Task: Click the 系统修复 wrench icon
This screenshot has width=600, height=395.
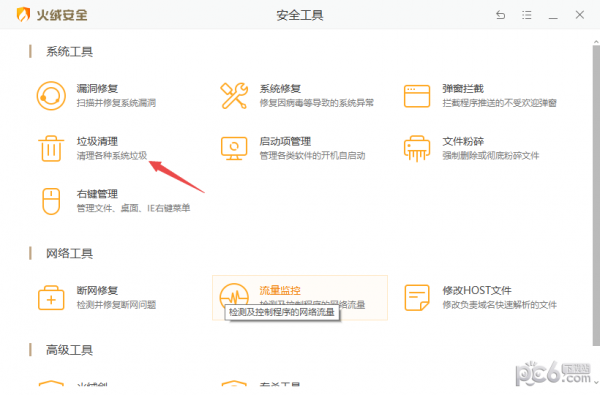Action: [x=234, y=96]
